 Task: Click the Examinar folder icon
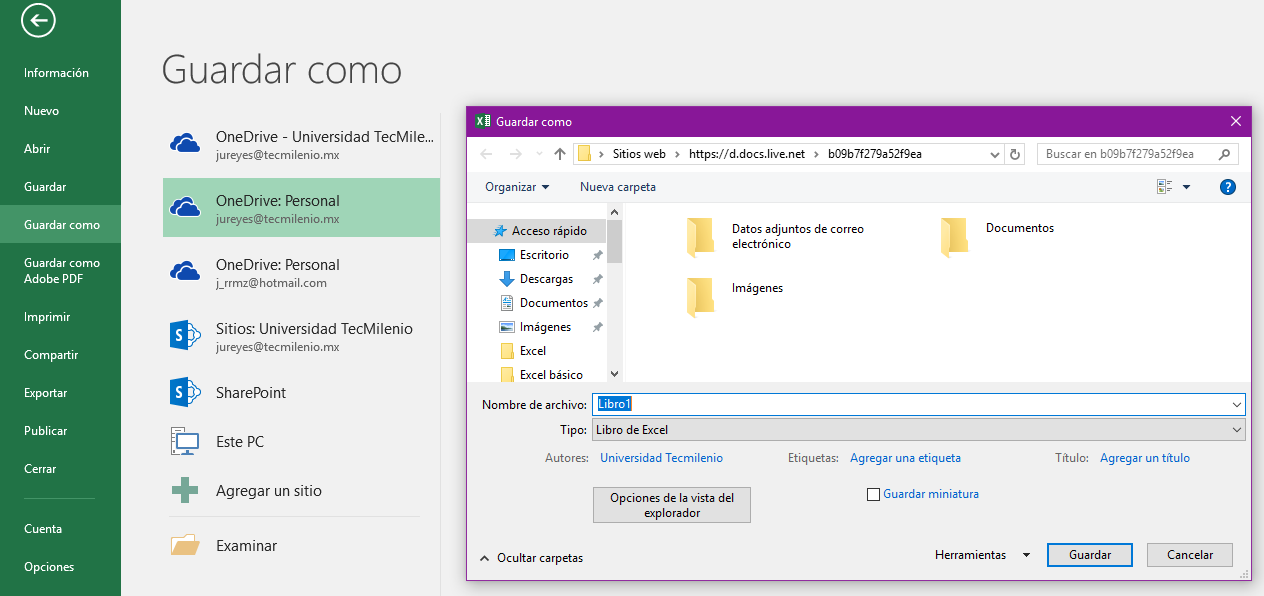point(185,545)
